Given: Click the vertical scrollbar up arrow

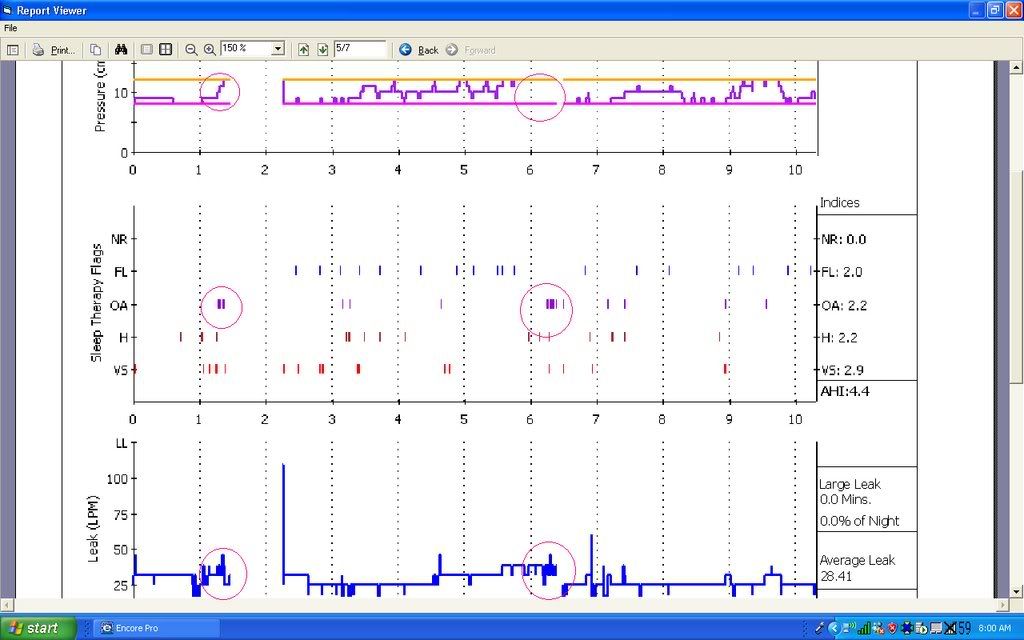Looking at the screenshot, I should [1017, 67].
